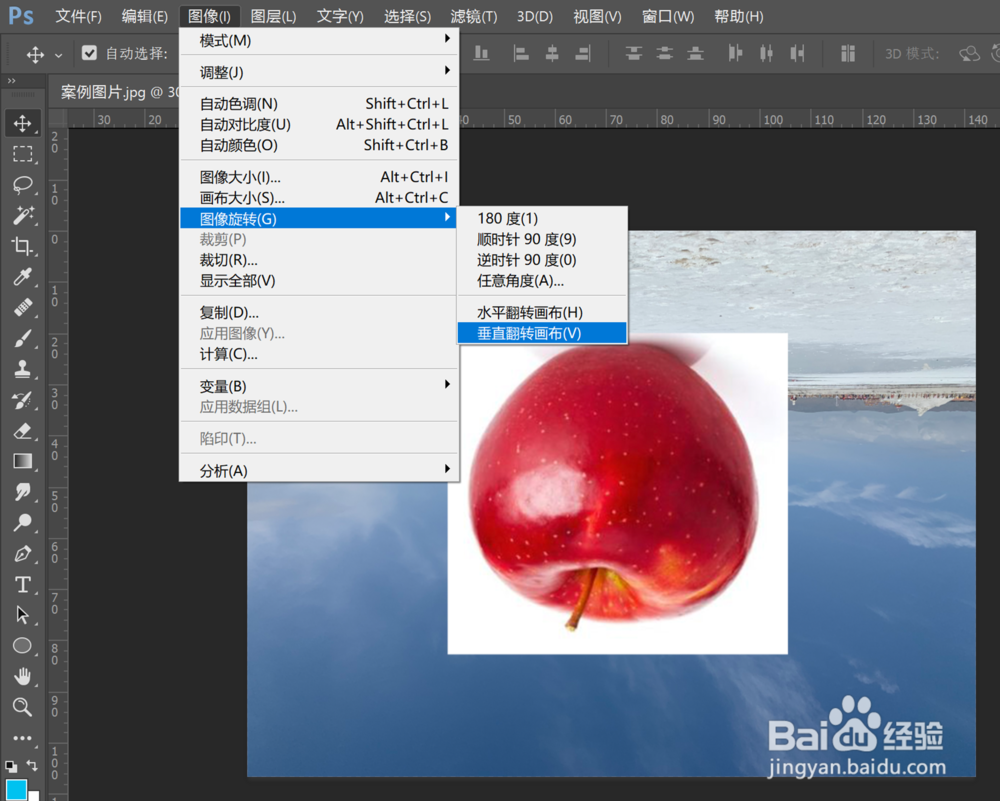Open the 滤镜(T) menu

click(474, 16)
